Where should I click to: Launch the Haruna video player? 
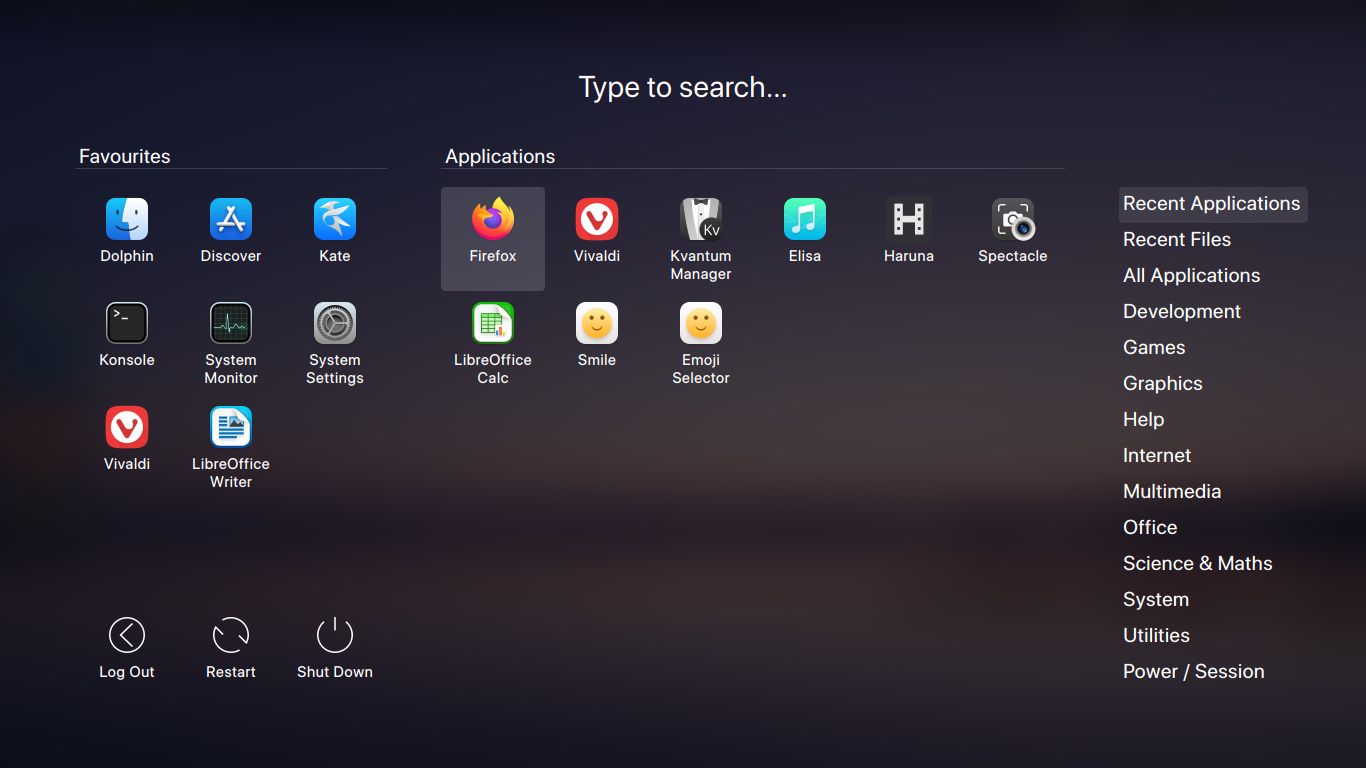point(908,228)
